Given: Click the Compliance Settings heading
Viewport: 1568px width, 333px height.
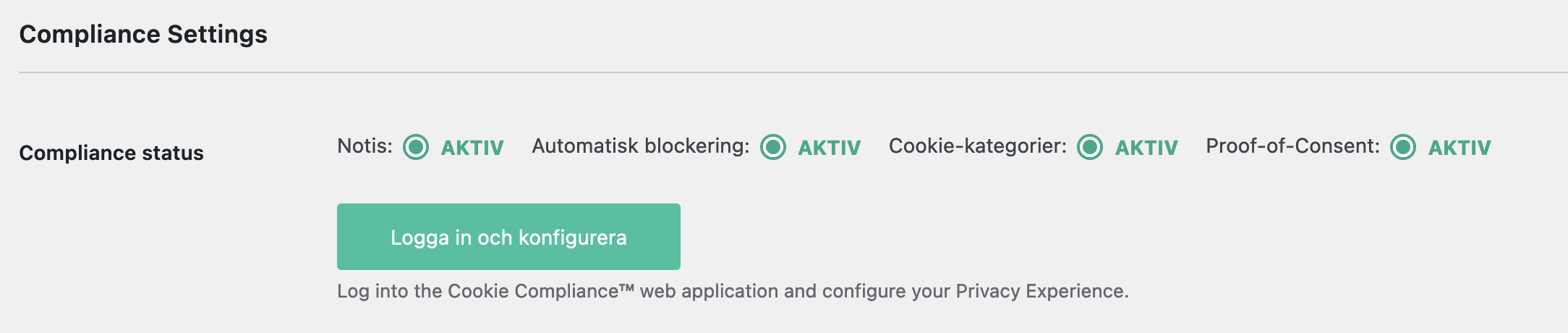Looking at the screenshot, I should point(143,34).
